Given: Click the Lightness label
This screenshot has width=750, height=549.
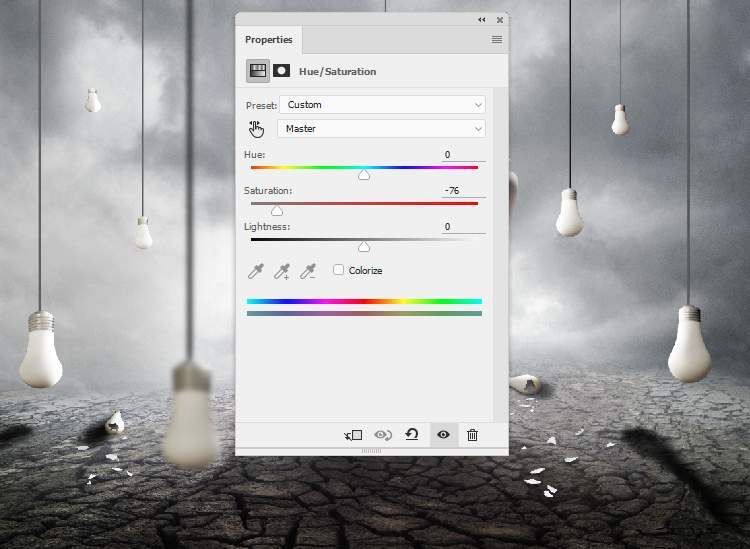Looking at the screenshot, I should click(267, 227).
